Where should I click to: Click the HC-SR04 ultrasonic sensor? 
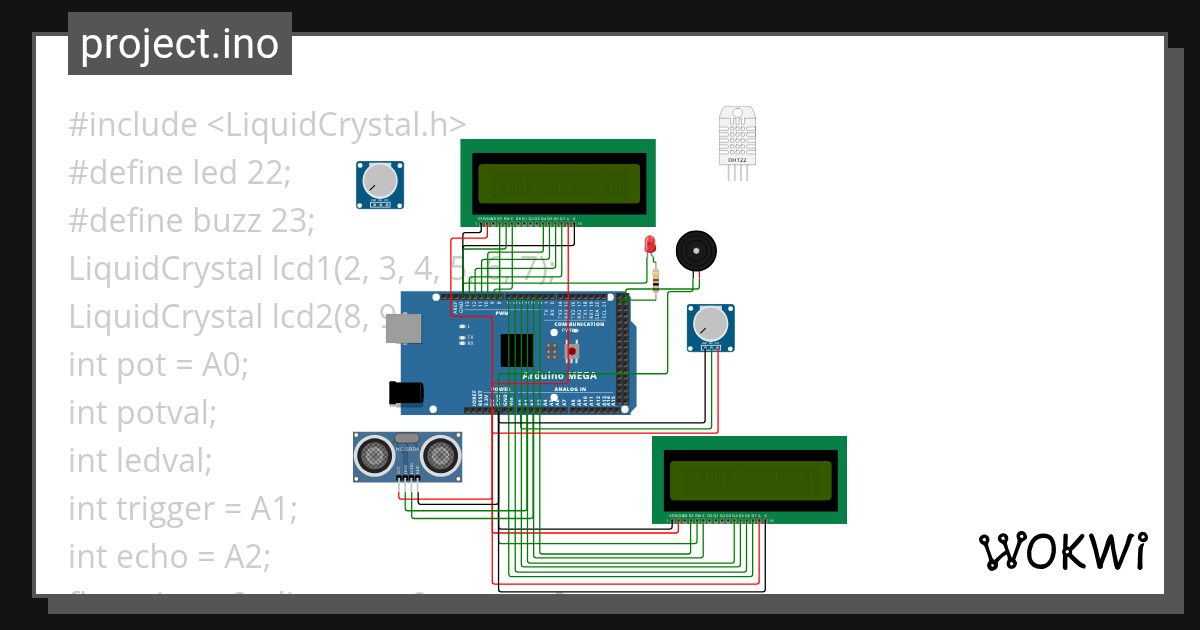pyautogui.click(x=407, y=458)
